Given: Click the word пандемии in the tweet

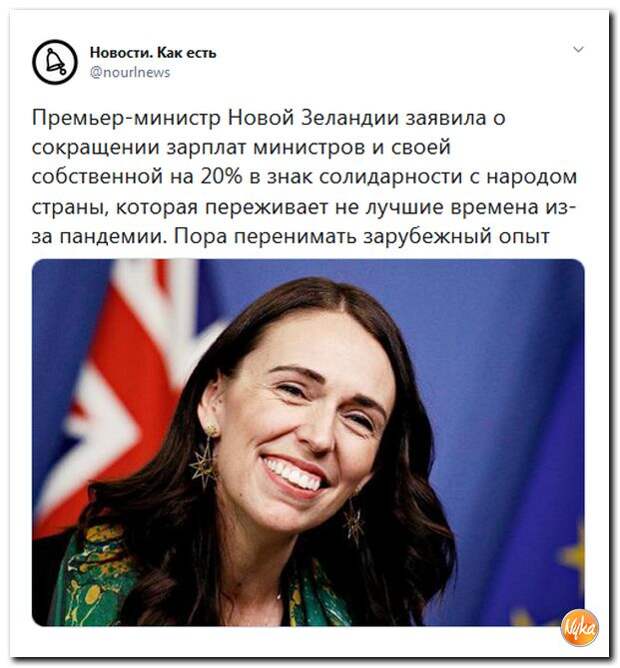Looking at the screenshot, I should pos(113,236).
